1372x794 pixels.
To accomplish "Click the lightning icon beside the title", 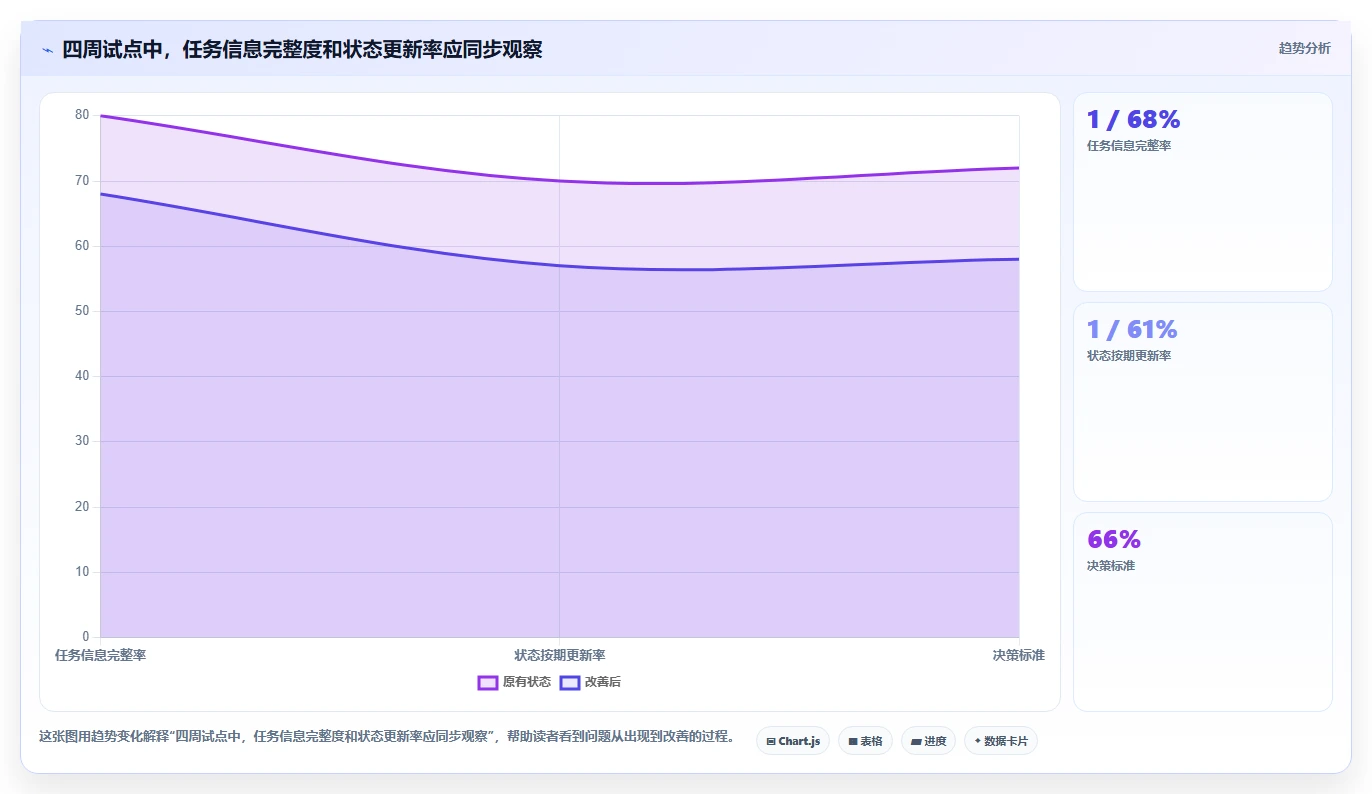I will (47, 50).
